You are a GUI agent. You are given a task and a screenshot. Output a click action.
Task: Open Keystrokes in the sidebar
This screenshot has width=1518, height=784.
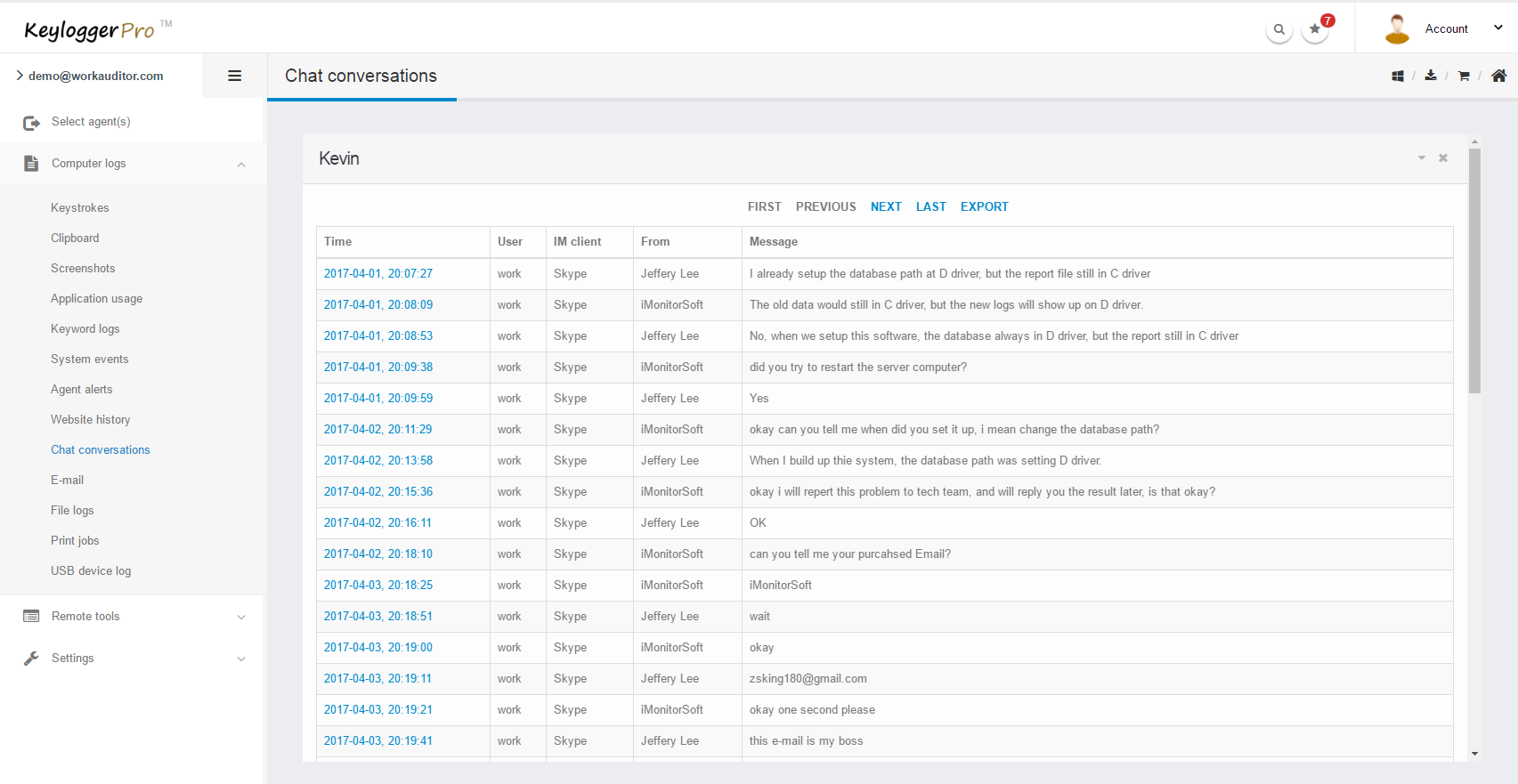tap(80, 207)
